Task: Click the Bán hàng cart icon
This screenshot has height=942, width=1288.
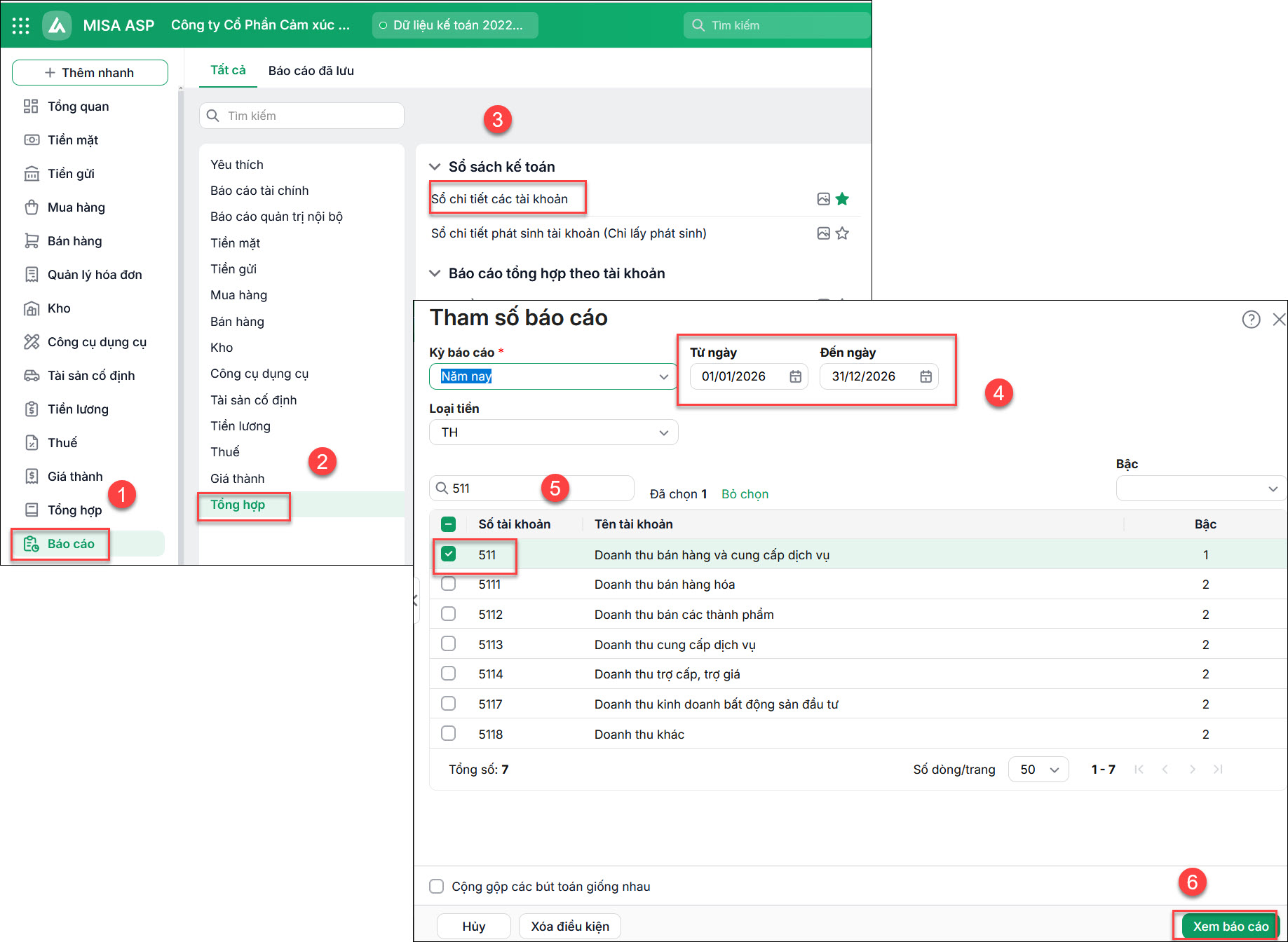Action: (x=32, y=241)
